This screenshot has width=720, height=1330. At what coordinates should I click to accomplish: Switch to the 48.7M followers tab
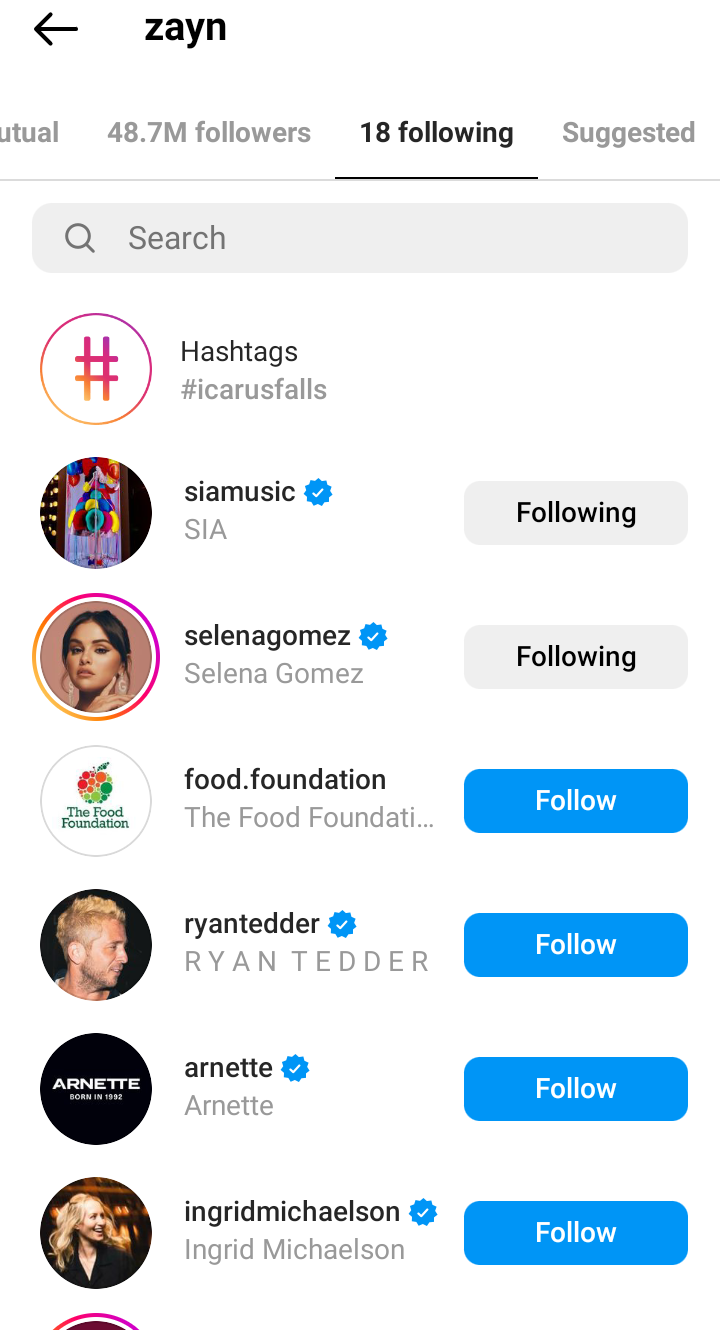coord(209,133)
